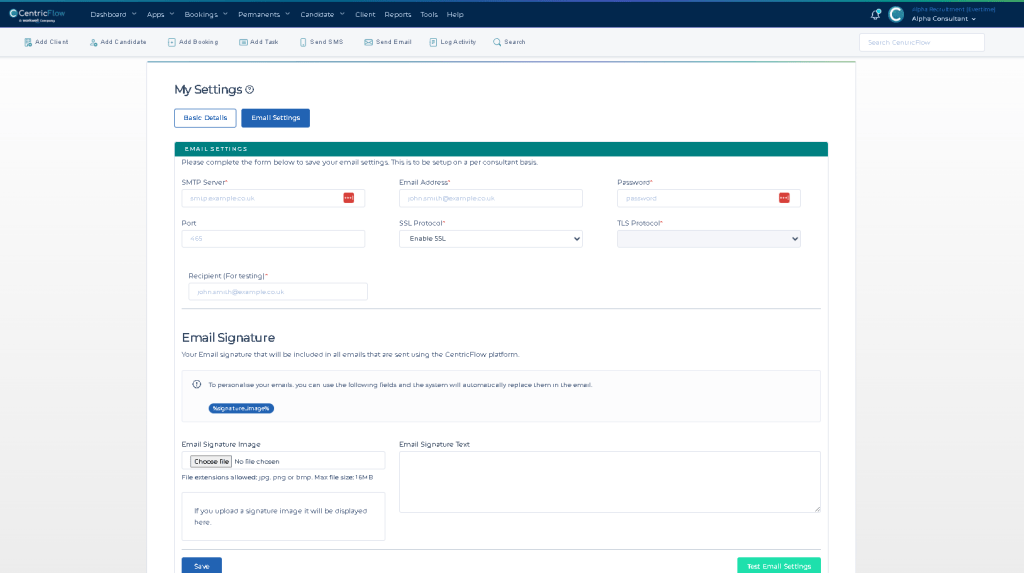Viewport: 1024px width, 573px height.
Task: Focus the Port input field
Action: 273,238
